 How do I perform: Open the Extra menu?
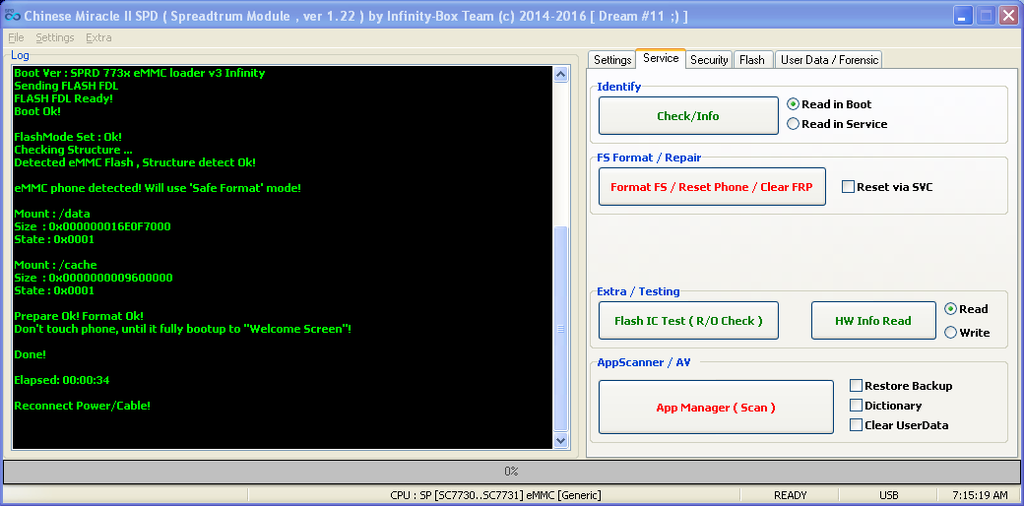99,38
